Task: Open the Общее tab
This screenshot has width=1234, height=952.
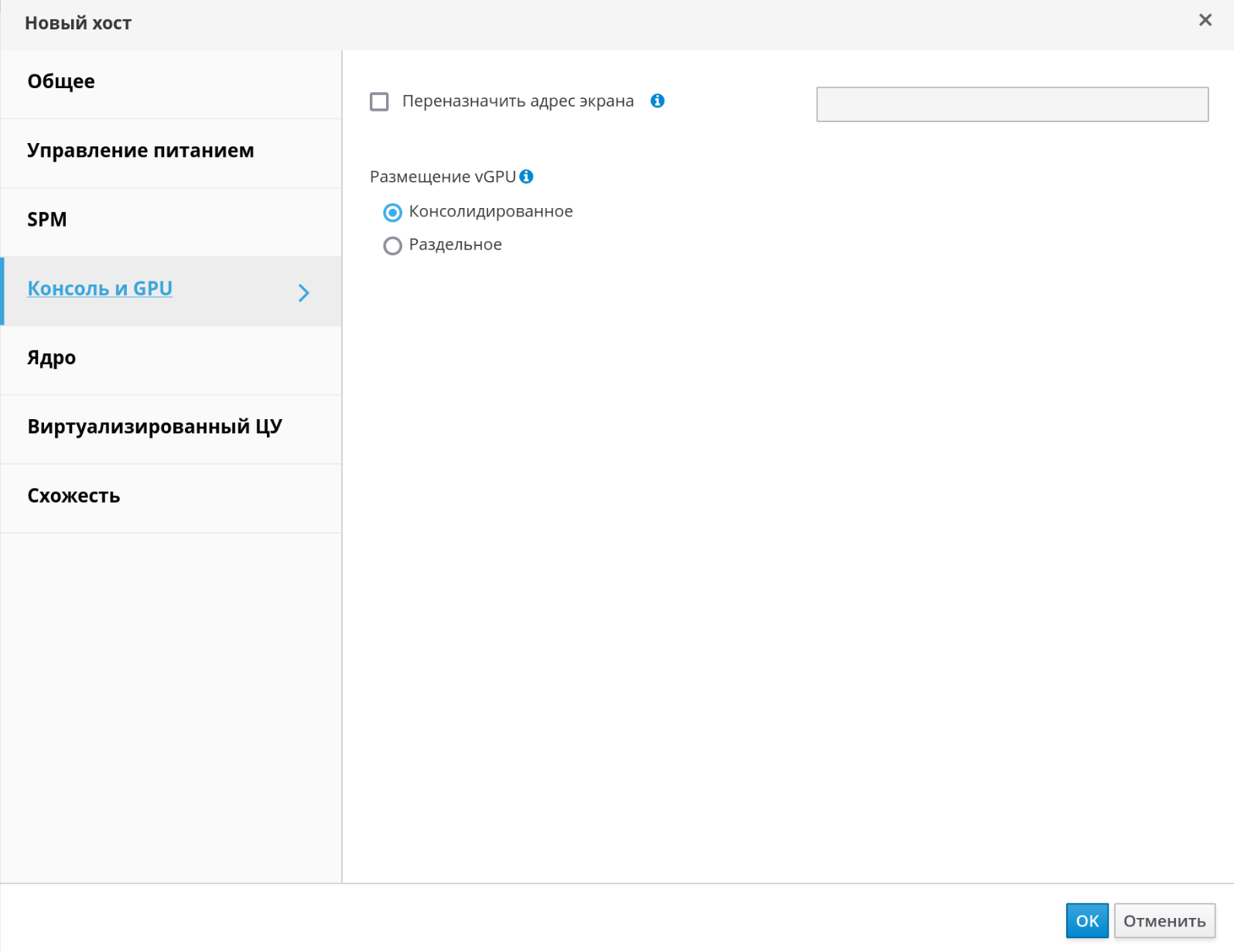Action: click(x=61, y=82)
